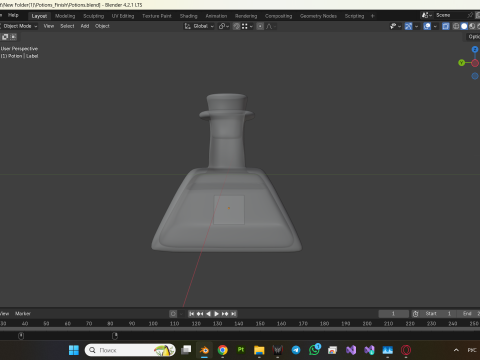Toggle snapping magnet icon
480x360 pixels.
click(236, 26)
